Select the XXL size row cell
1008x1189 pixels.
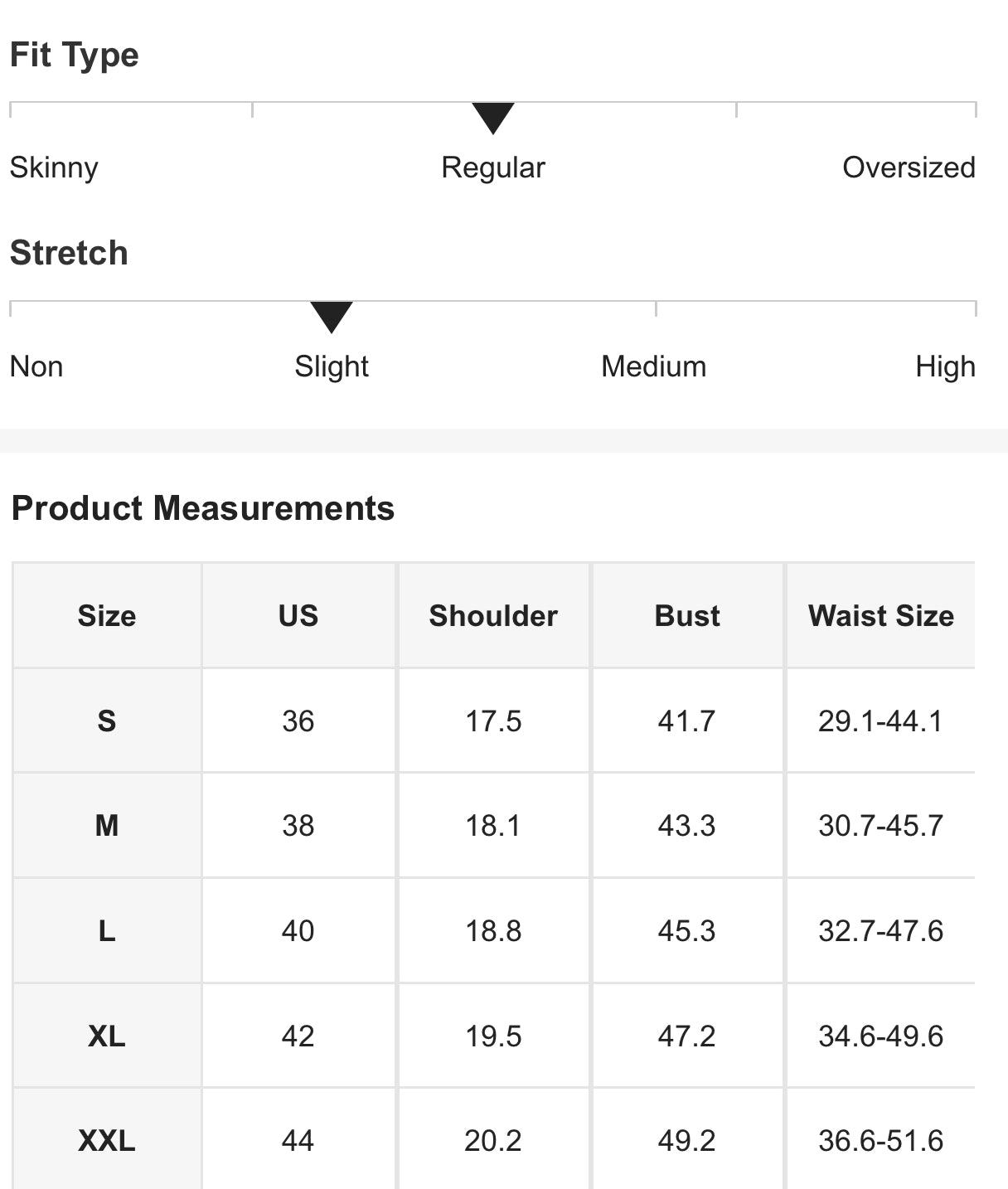107,1141
